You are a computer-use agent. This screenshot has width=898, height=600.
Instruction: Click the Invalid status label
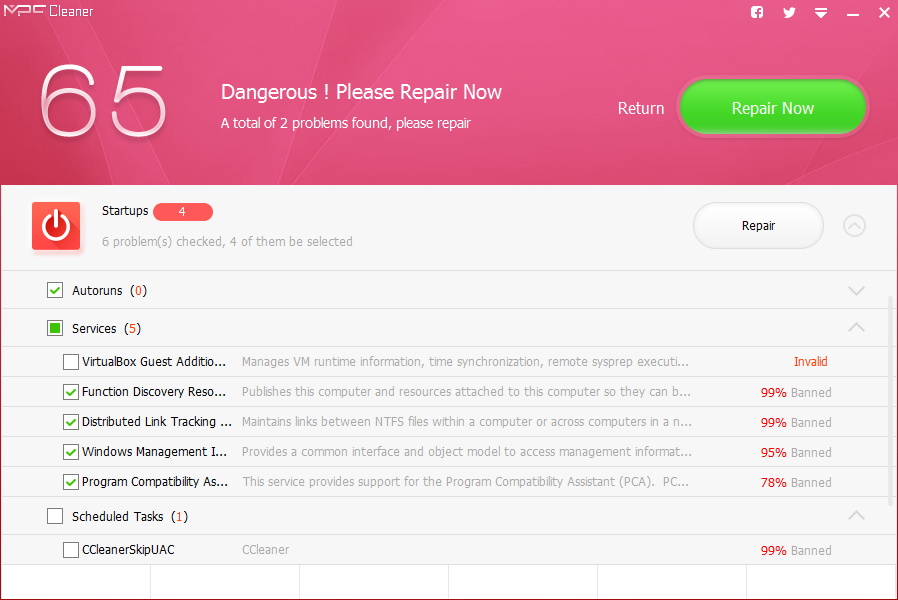(x=810, y=362)
